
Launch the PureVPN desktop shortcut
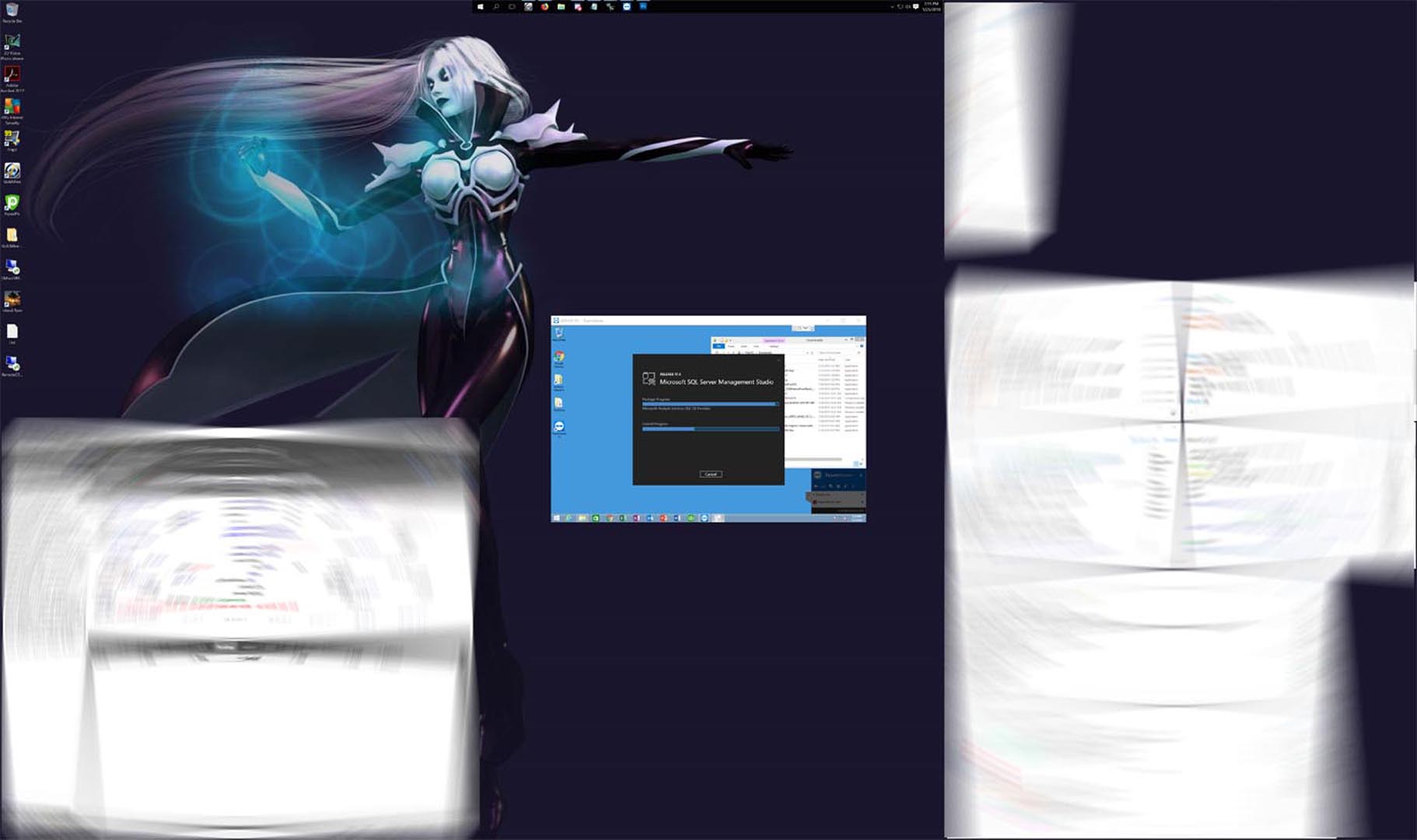pos(12,205)
